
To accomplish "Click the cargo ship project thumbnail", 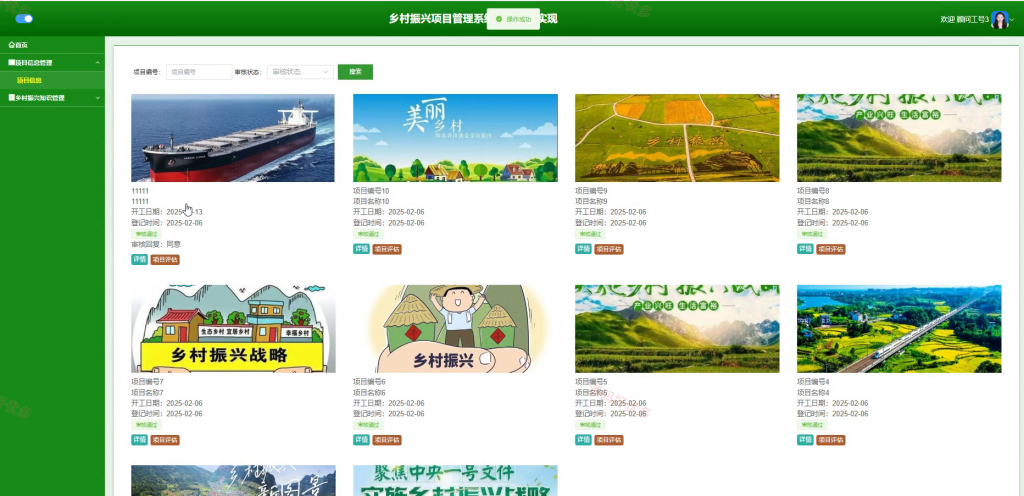I will 232,138.
